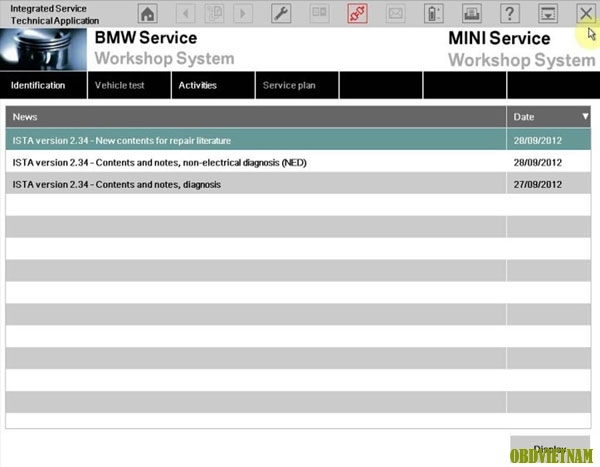
Task: Open the help question mark icon
Action: [x=510, y=14]
